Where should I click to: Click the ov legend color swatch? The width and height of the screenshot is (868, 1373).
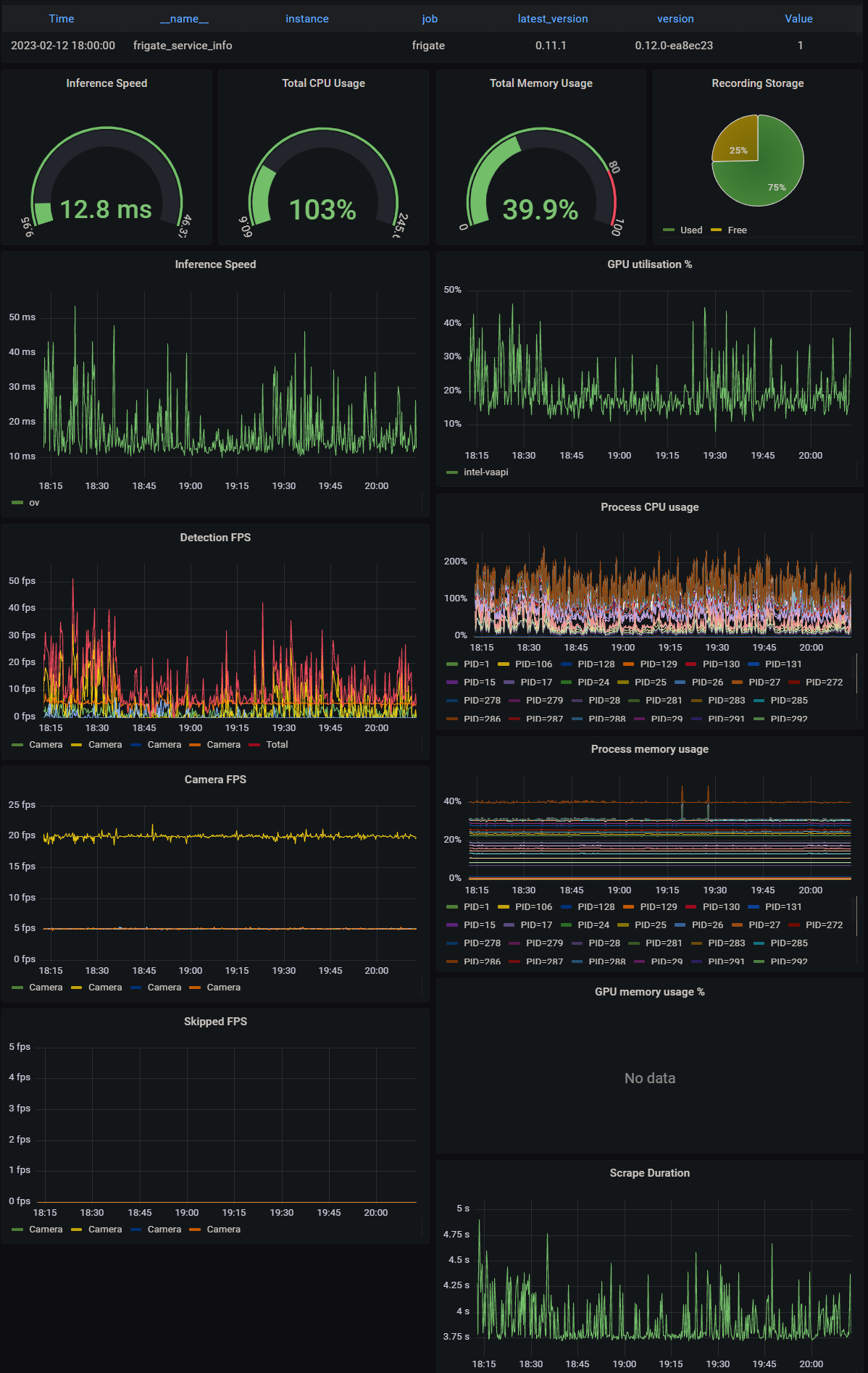(17, 503)
